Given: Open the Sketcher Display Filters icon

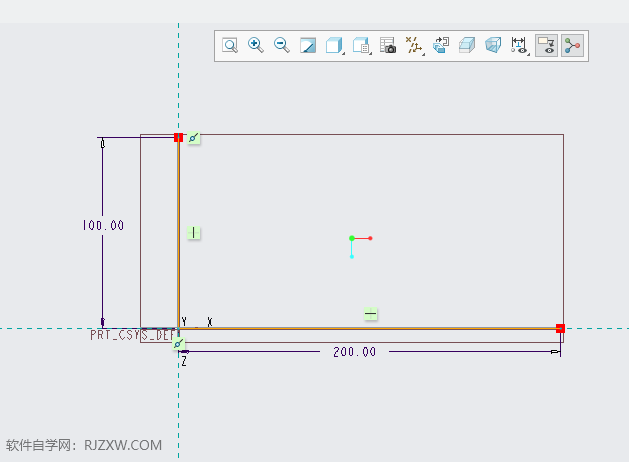Looking at the screenshot, I should (519, 45).
